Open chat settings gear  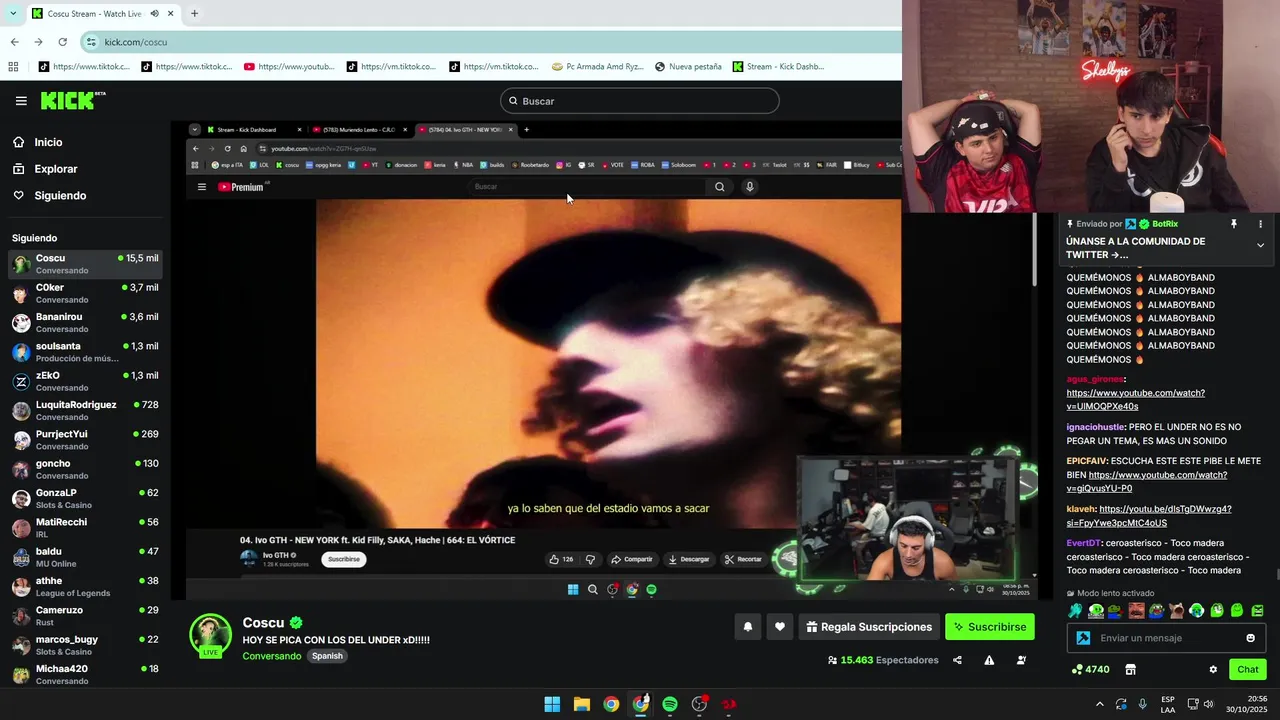tap(1213, 670)
